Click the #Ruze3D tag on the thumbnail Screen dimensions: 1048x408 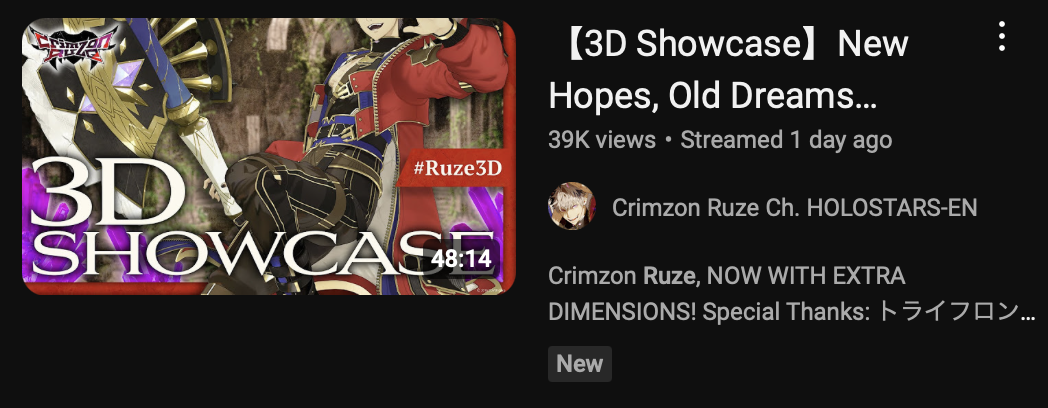point(457,167)
